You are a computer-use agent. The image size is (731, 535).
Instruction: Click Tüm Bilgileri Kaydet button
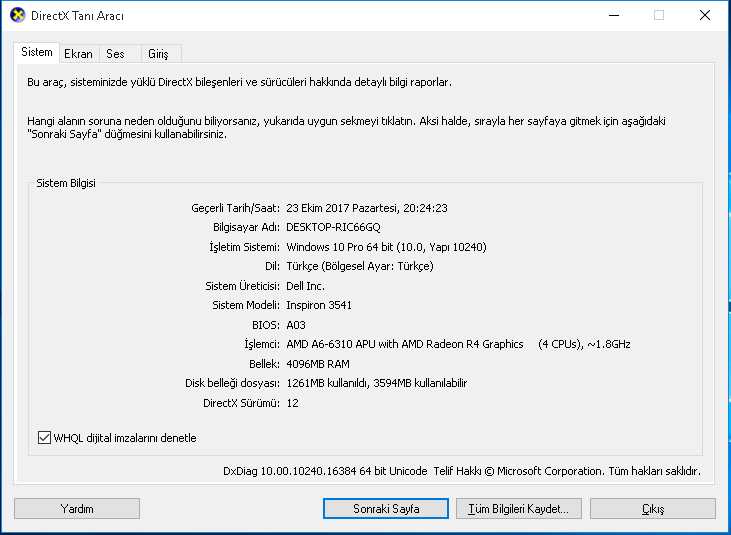tap(519, 508)
